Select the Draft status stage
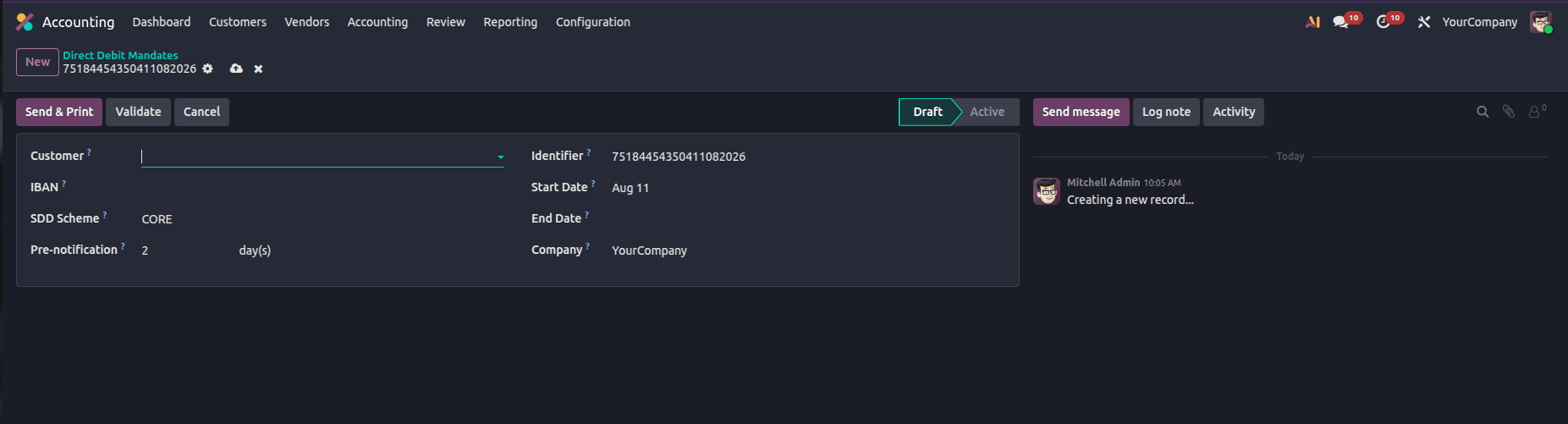 [927, 112]
